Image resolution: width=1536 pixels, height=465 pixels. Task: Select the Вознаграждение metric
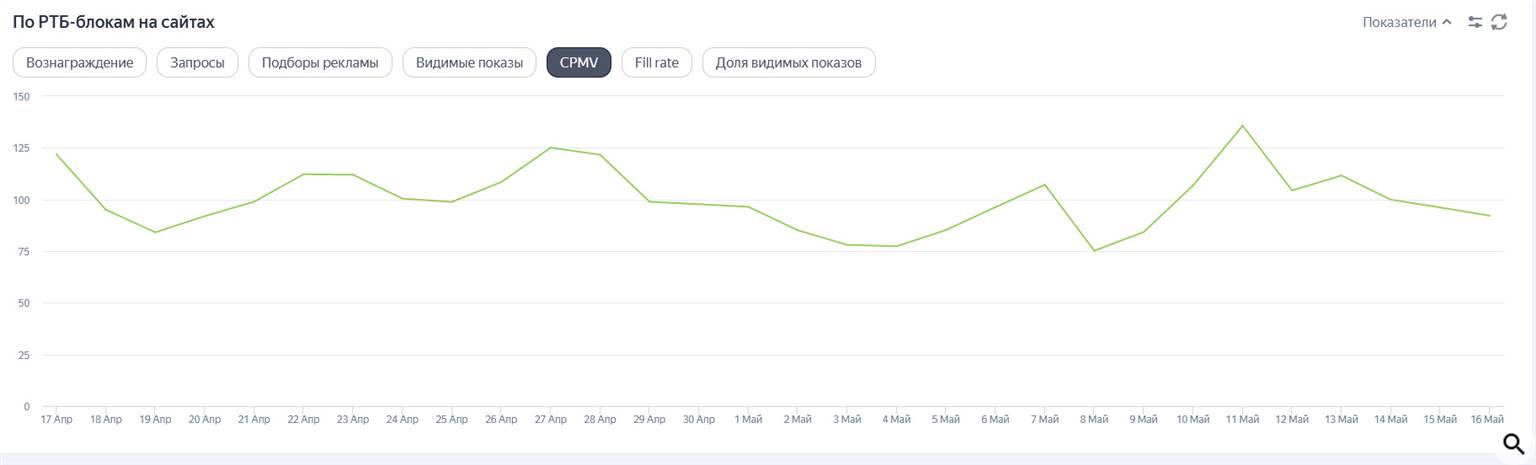(x=80, y=63)
